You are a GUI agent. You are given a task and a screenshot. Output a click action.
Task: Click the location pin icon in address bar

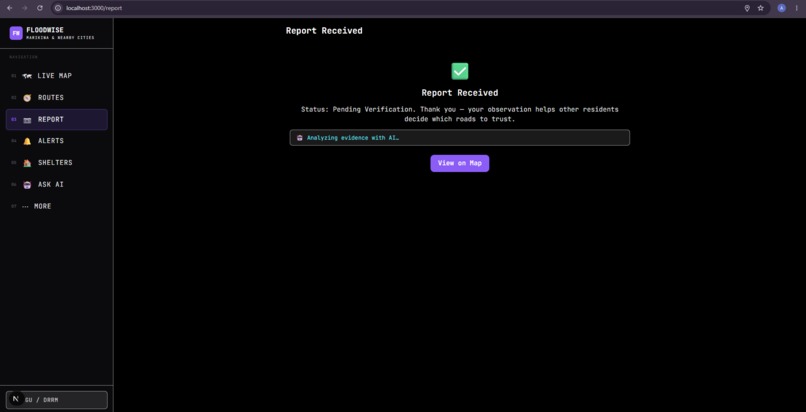(x=747, y=8)
